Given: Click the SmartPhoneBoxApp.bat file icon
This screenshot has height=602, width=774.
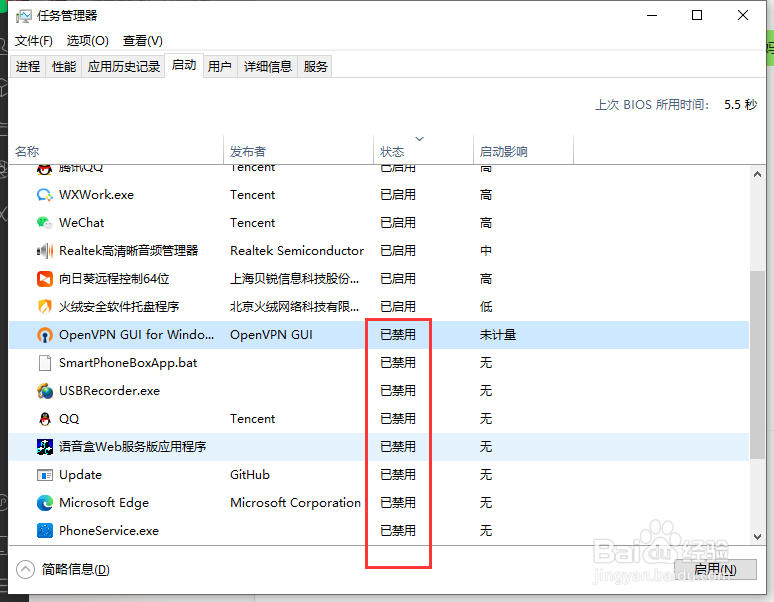Looking at the screenshot, I should tap(44, 363).
